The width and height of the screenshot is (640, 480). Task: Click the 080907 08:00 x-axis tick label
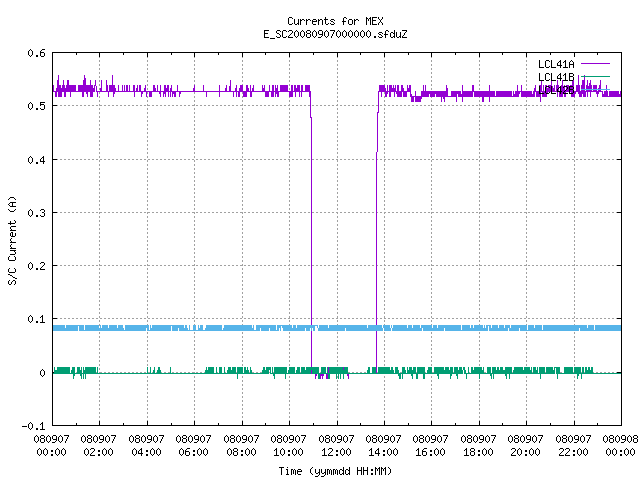(x=241, y=446)
